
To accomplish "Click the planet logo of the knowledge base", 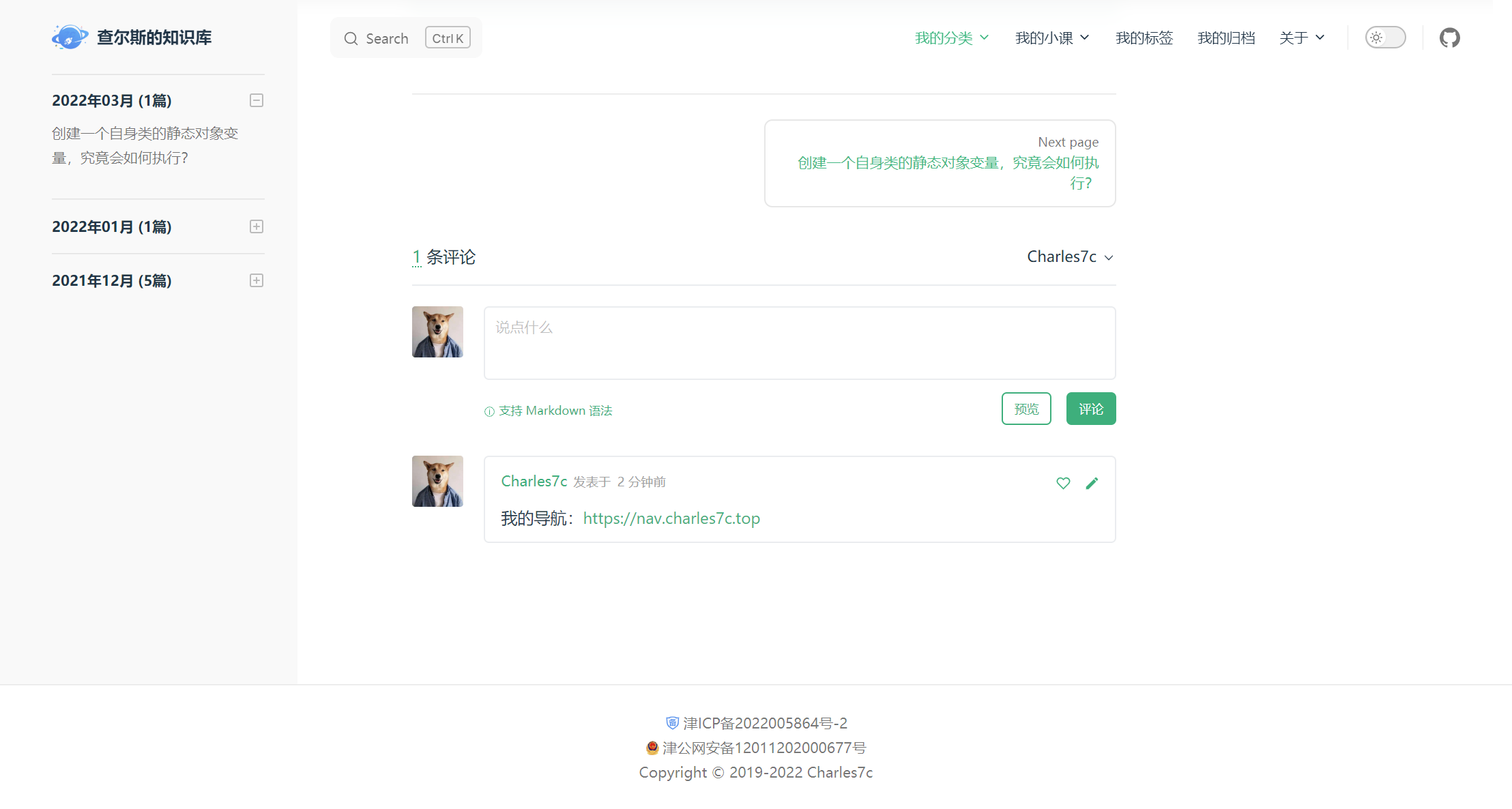I will coord(70,37).
